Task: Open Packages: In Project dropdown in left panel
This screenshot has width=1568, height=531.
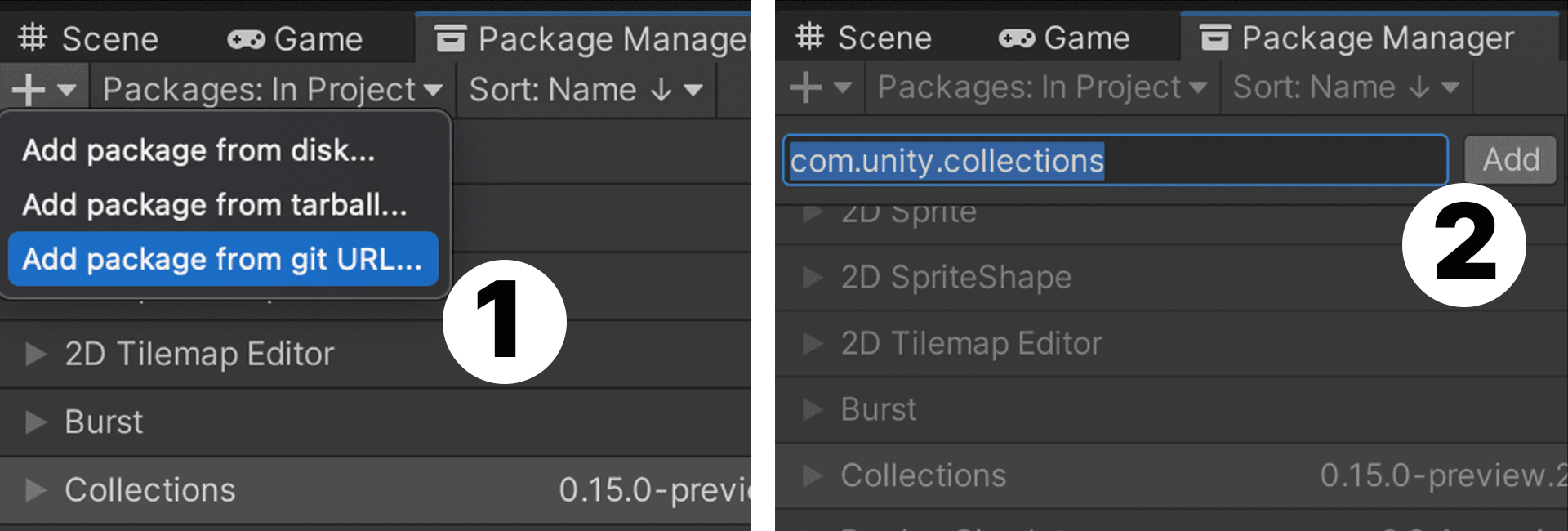Action: tap(273, 89)
